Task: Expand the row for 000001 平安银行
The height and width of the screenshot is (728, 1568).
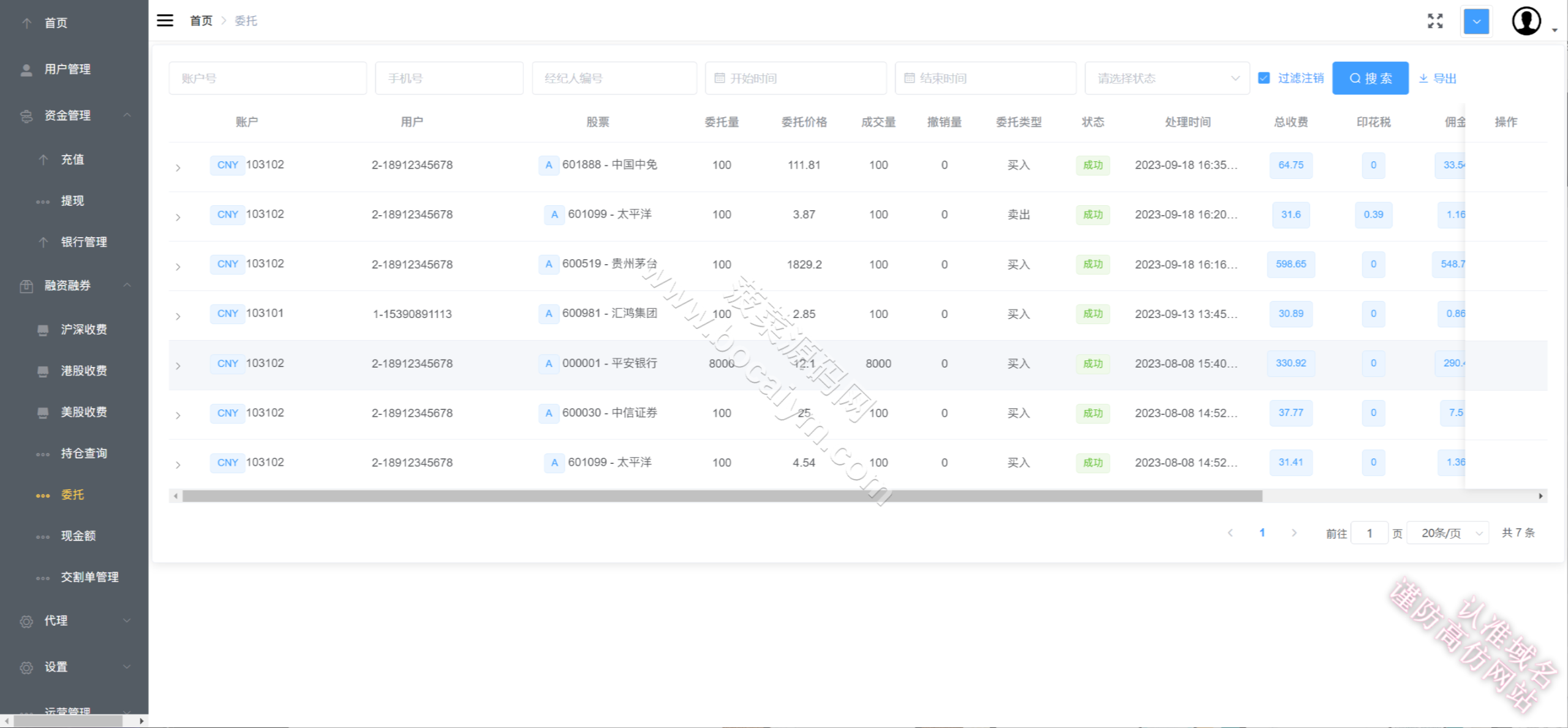Action: coord(178,366)
